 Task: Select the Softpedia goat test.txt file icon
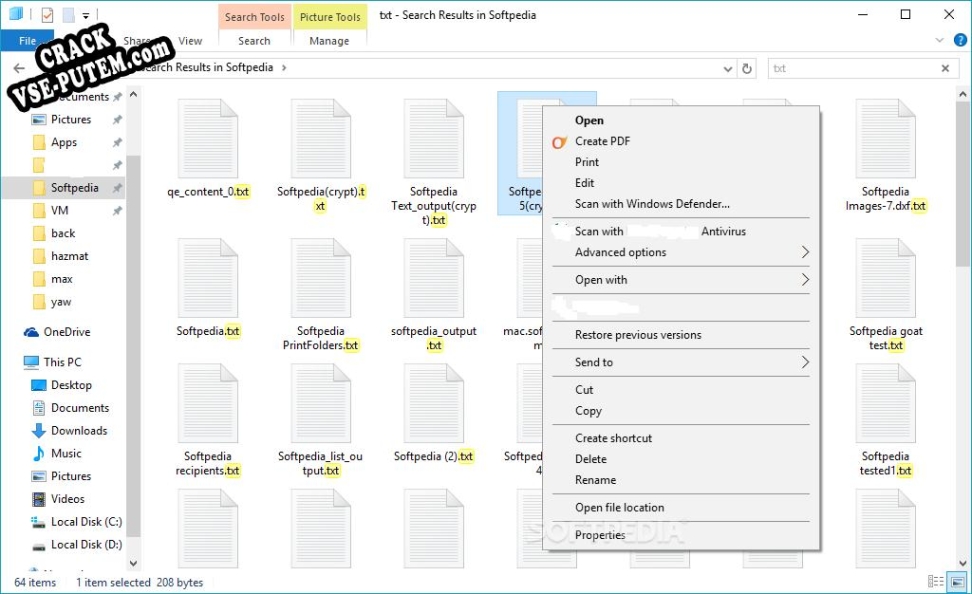click(x=885, y=279)
